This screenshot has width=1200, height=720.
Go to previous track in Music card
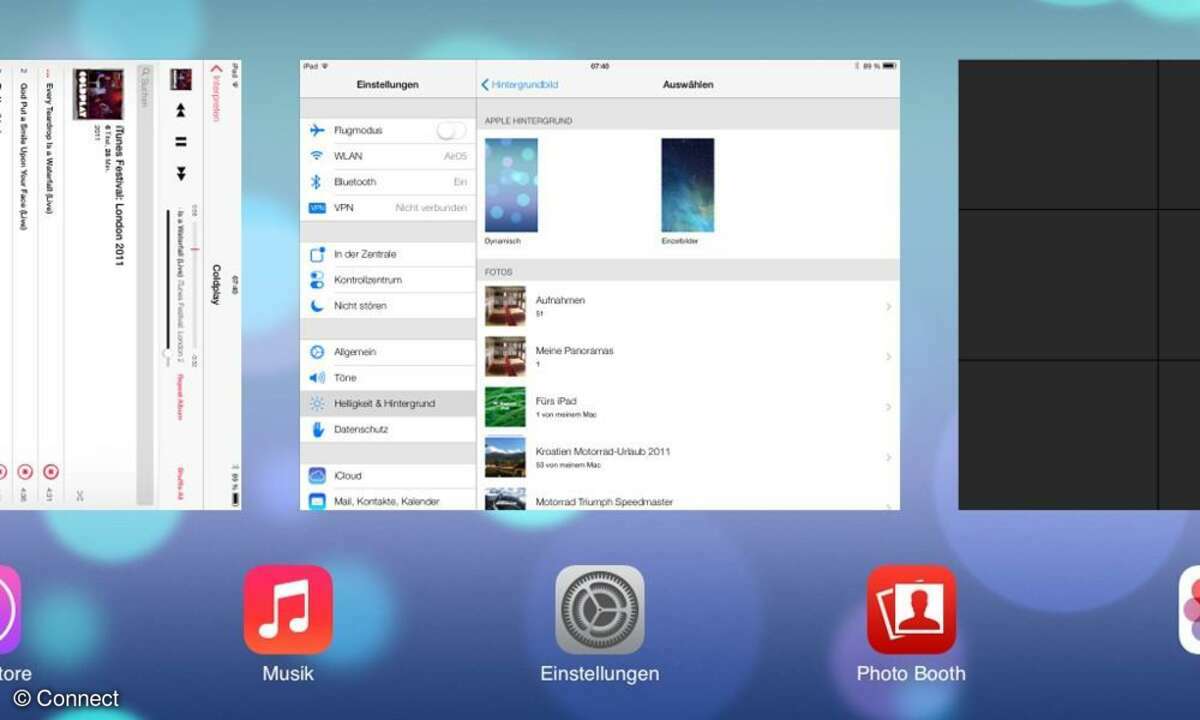181,109
